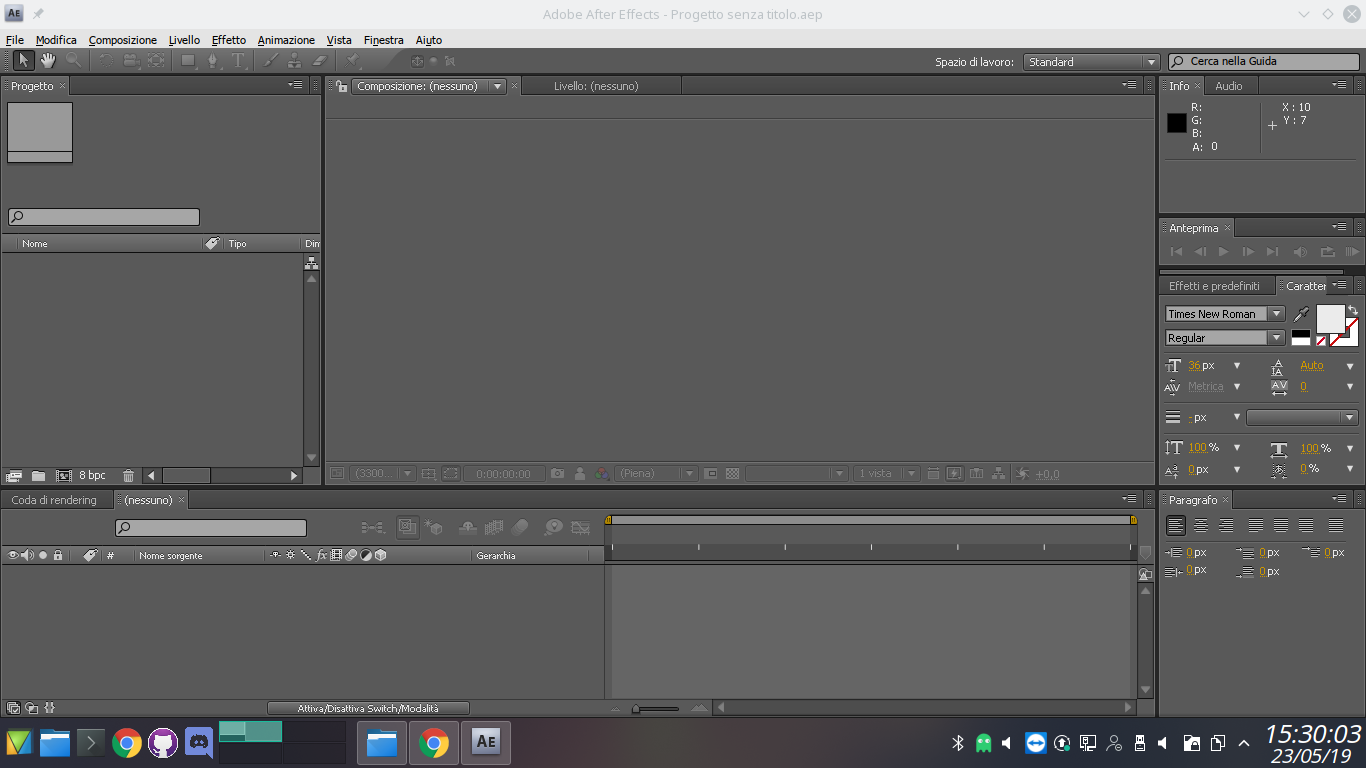Open the Composizione menu
The width and height of the screenshot is (1366, 768).
(122, 40)
